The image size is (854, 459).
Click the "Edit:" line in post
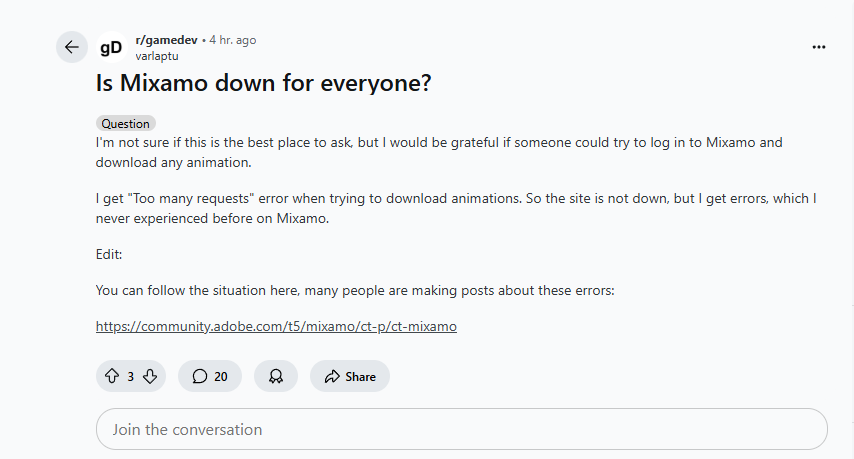[x=109, y=254]
